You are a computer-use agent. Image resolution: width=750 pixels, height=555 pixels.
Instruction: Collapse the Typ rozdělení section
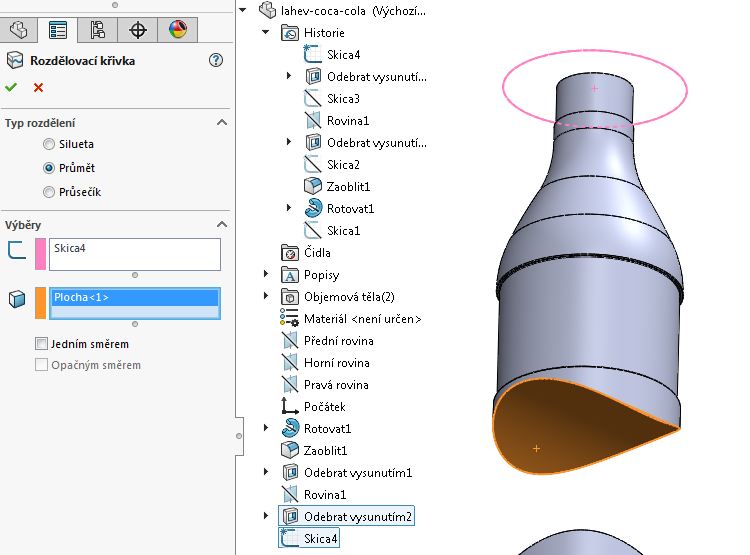coord(221,122)
